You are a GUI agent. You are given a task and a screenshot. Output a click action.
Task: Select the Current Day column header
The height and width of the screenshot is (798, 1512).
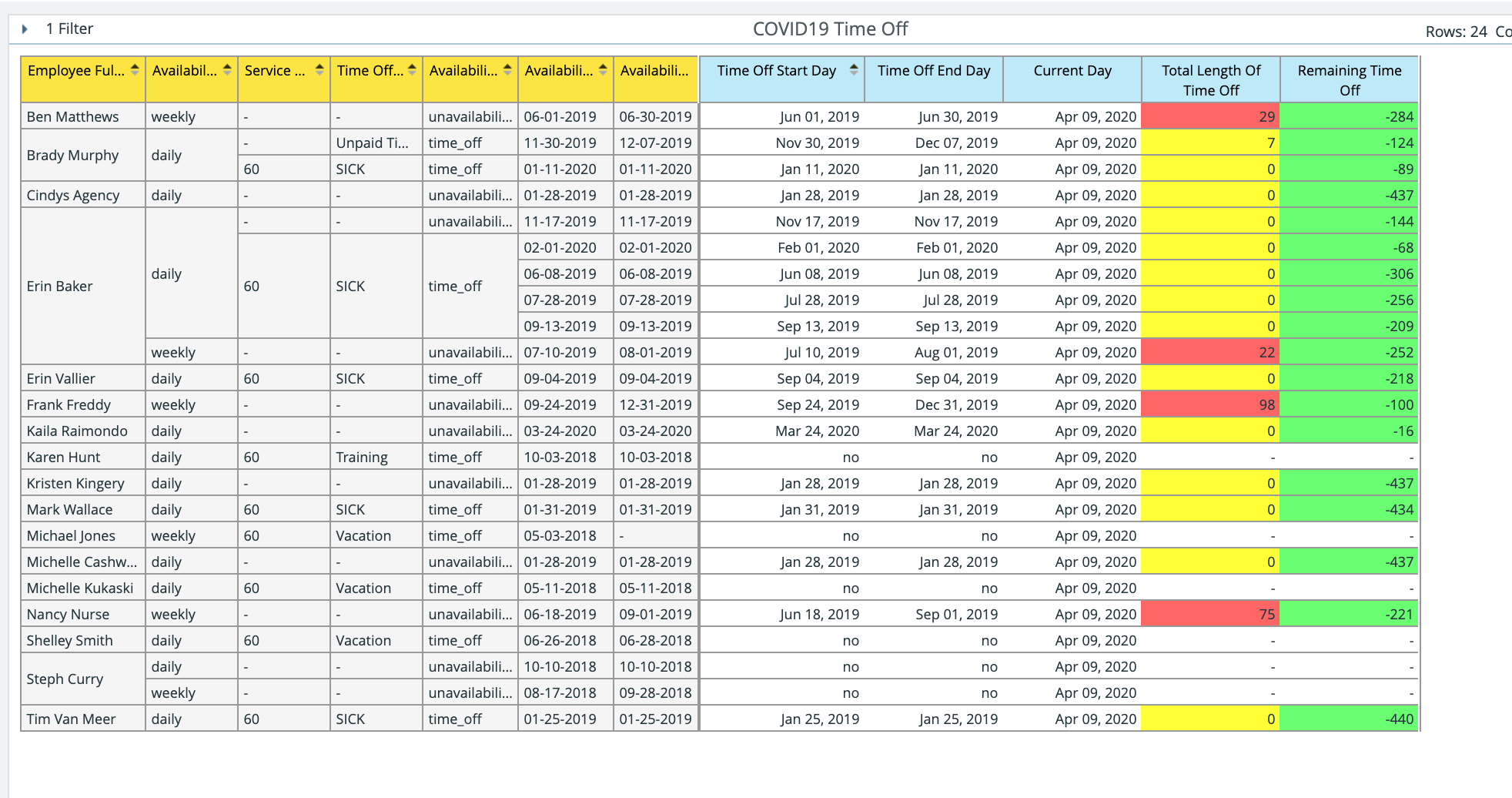[x=1072, y=71]
